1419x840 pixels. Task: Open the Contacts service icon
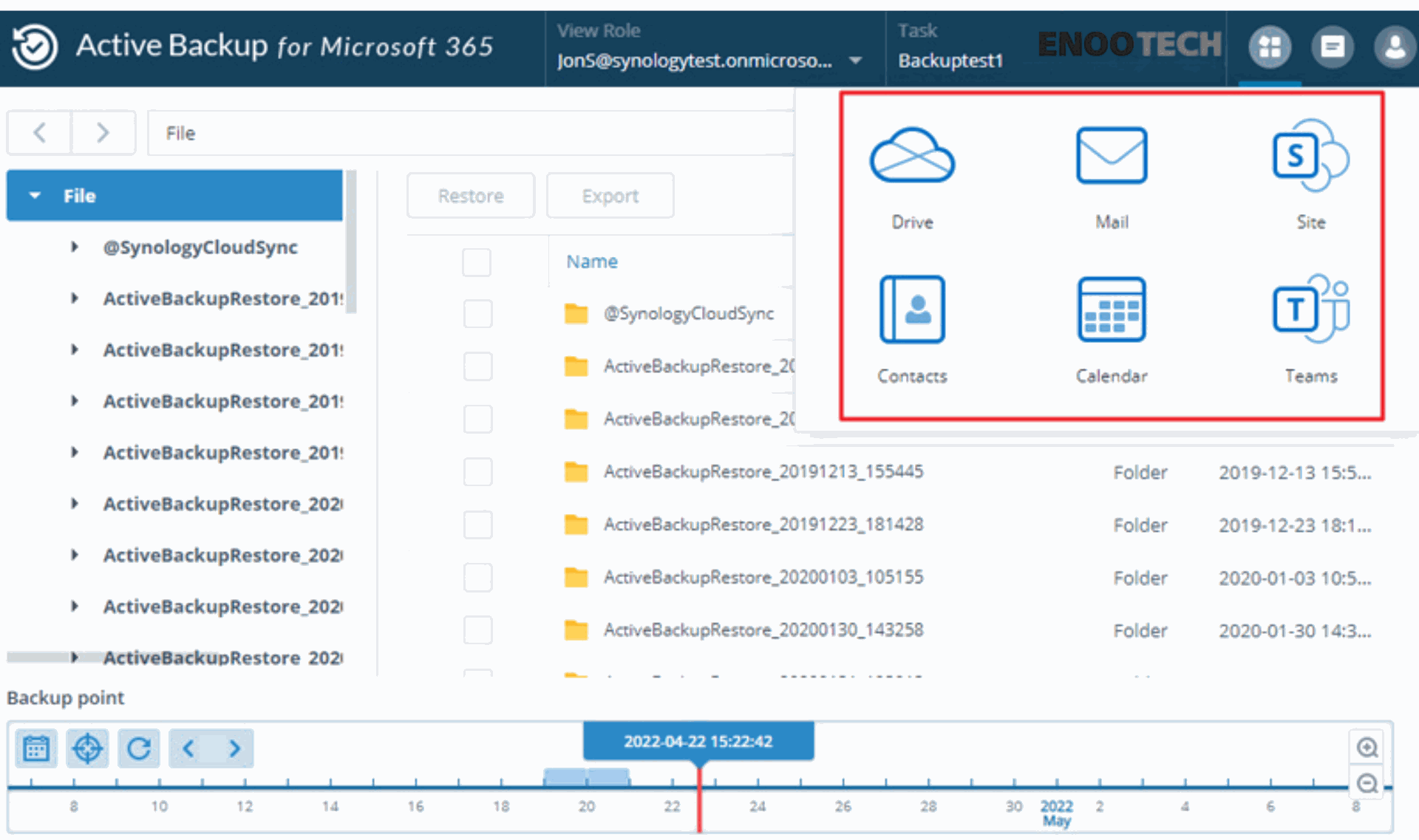pyautogui.click(x=912, y=310)
